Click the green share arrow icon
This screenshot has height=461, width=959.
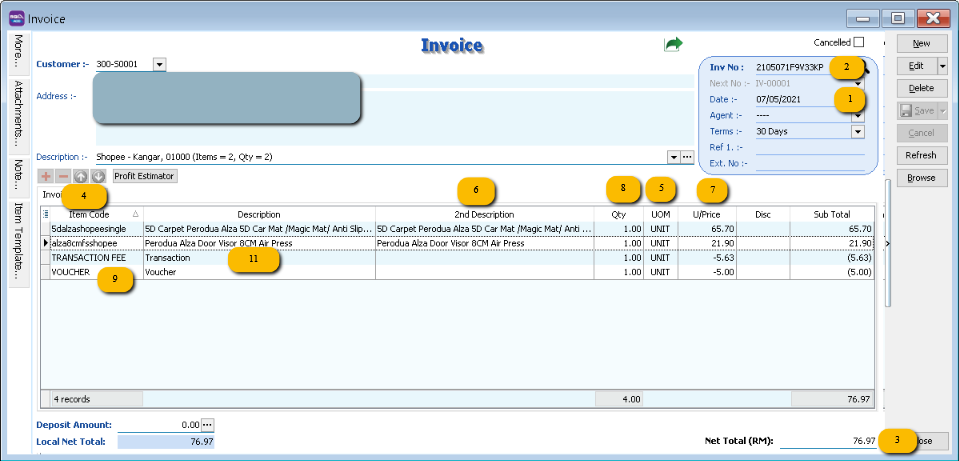coord(673,44)
